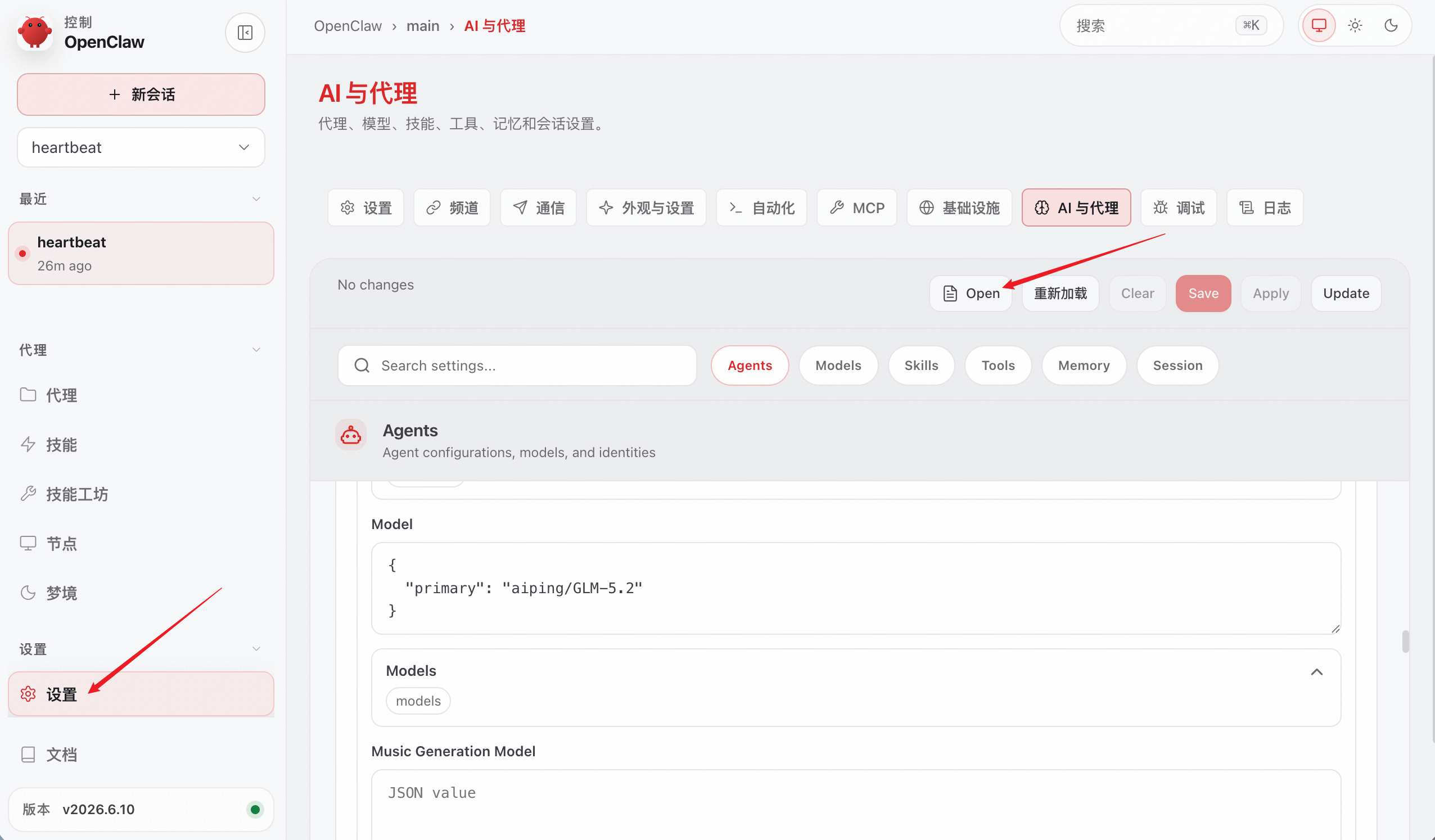
Task: Click the 新会话 button
Action: pos(141,94)
